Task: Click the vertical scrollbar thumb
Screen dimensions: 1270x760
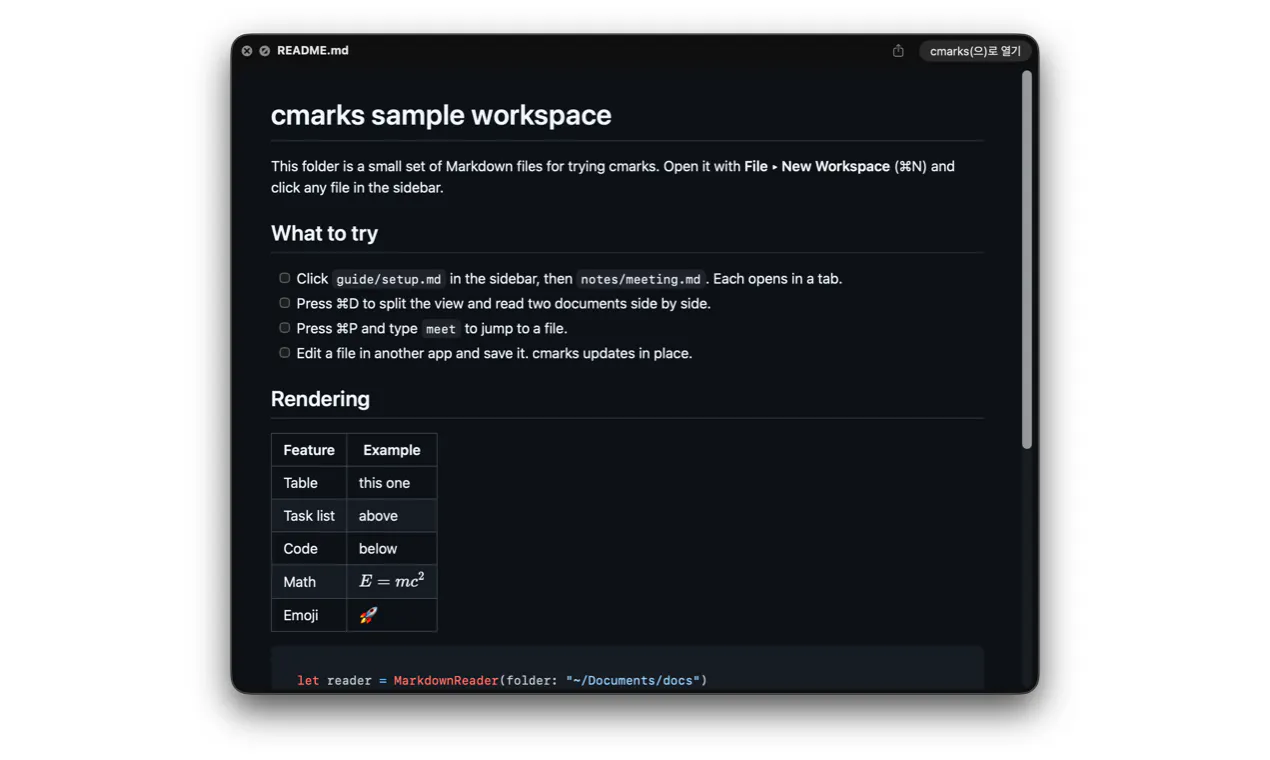Action: coord(1026,260)
